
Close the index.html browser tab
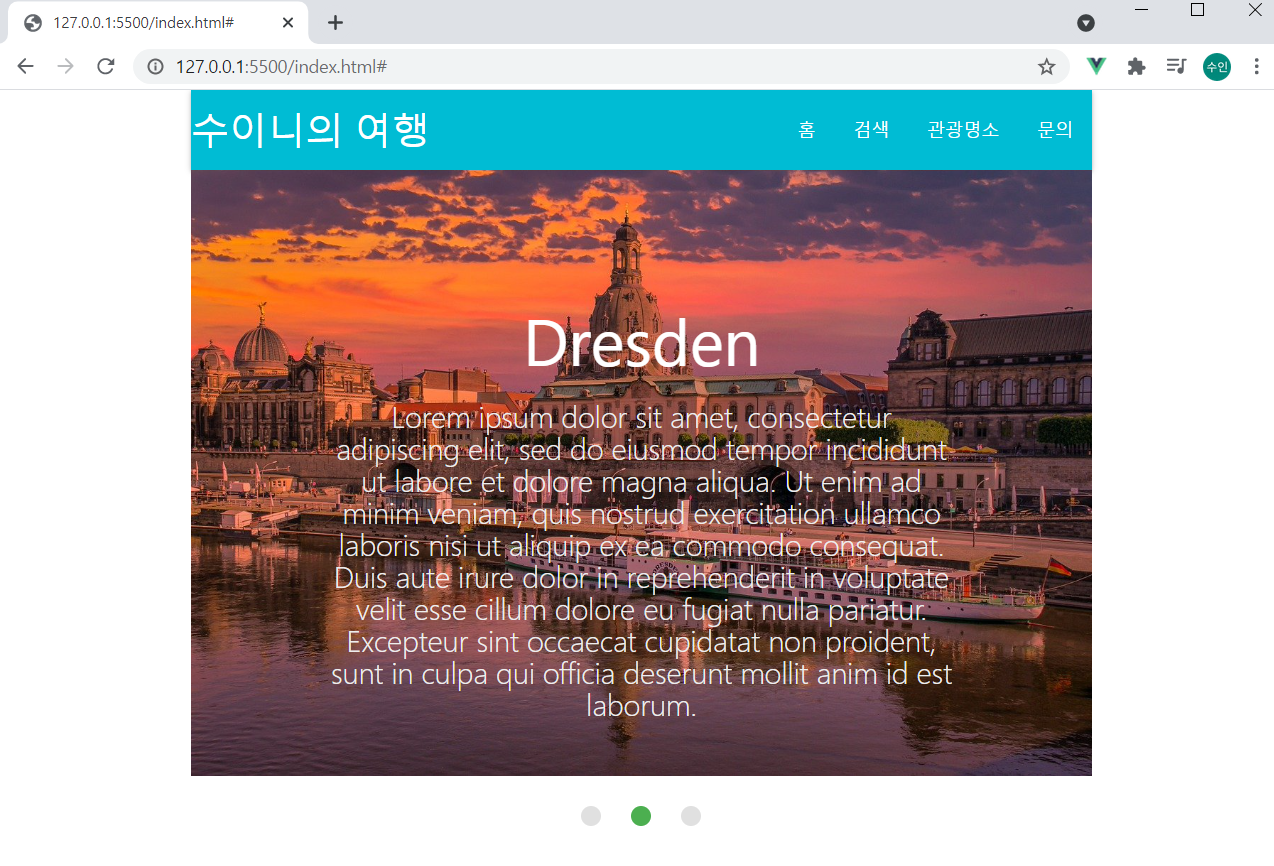pyautogui.click(x=288, y=22)
